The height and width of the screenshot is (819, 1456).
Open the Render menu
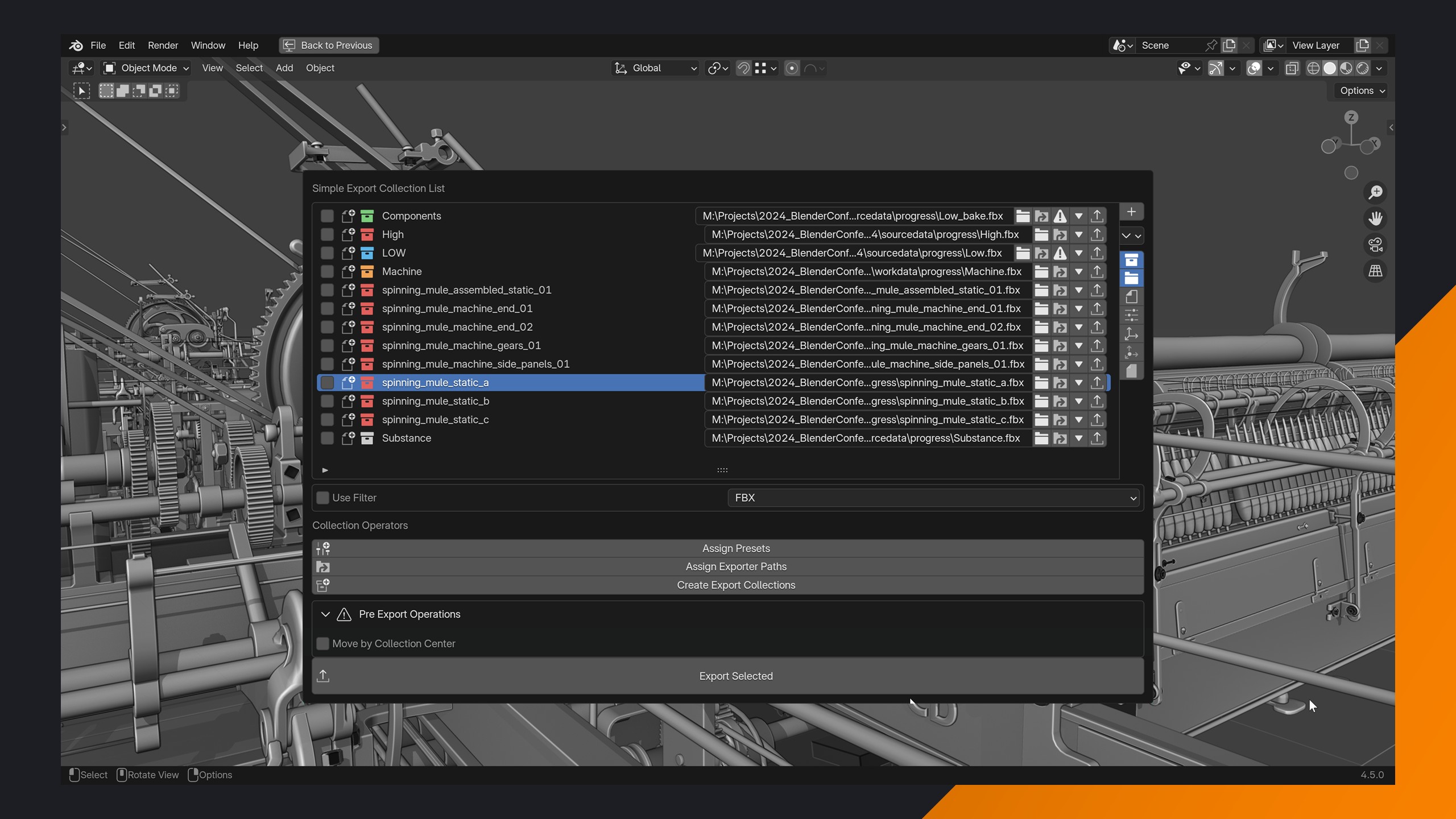click(x=163, y=45)
